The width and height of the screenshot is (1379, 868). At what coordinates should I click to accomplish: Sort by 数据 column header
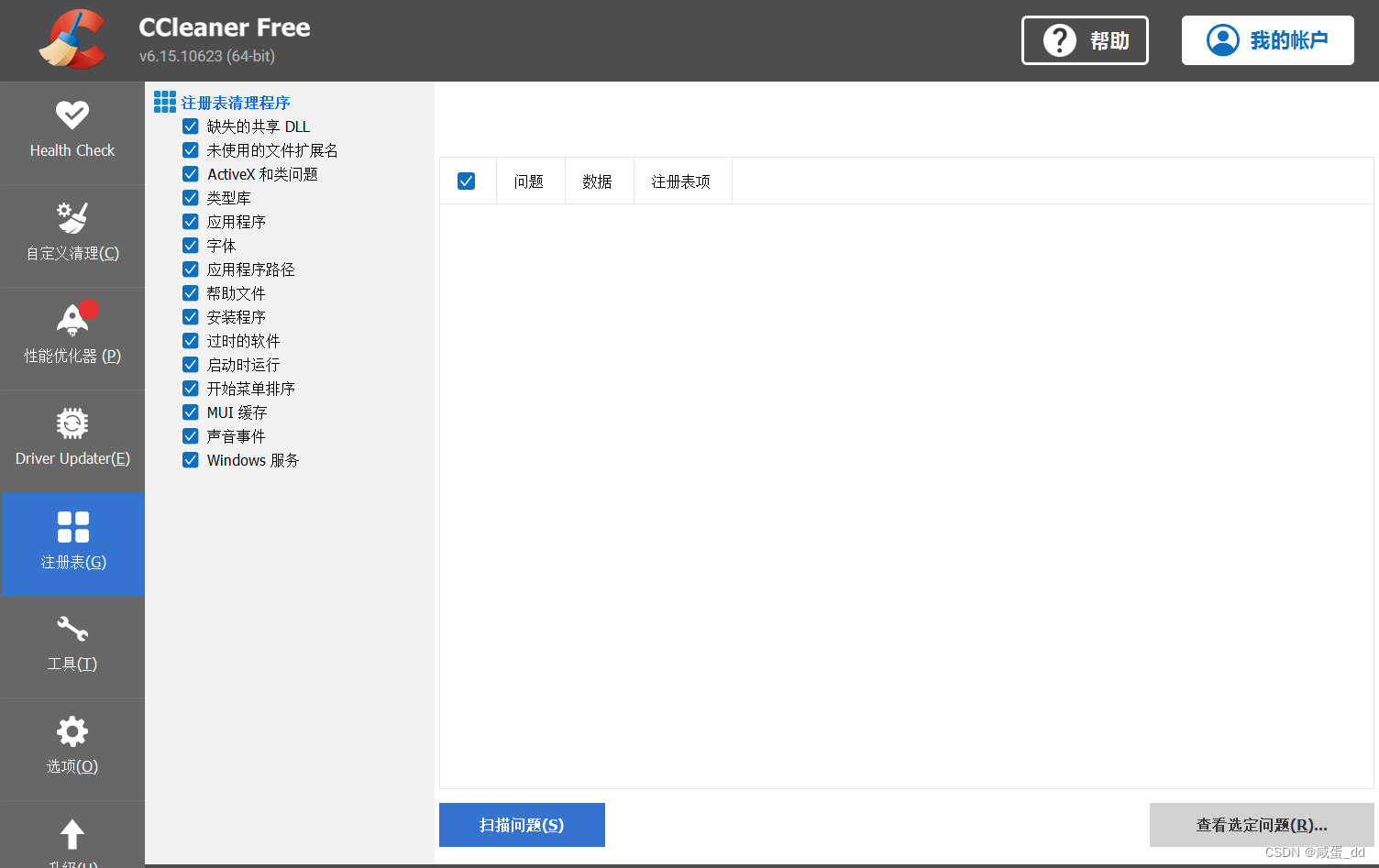(x=598, y=181)
